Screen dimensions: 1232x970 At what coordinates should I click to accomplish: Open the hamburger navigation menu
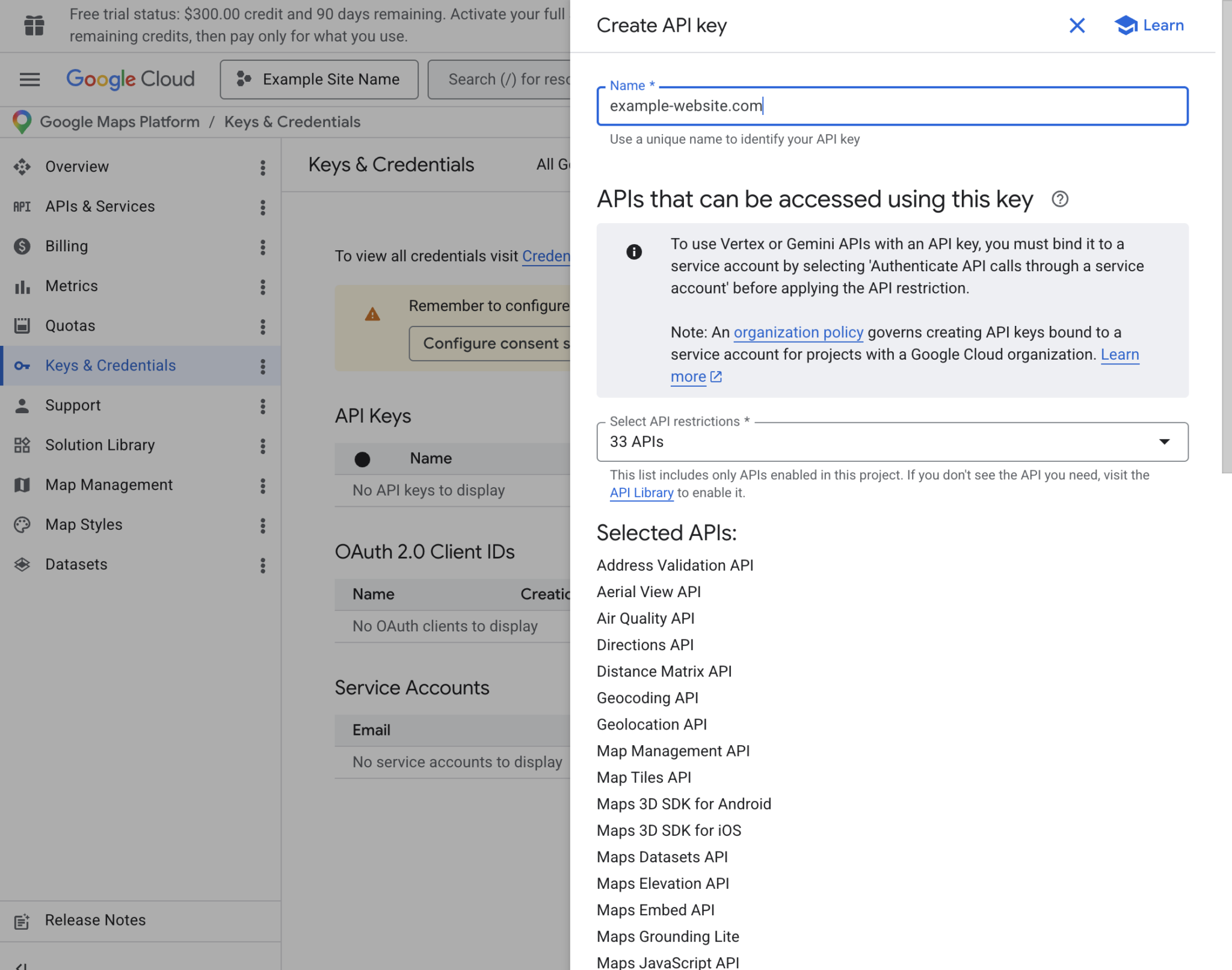point(29,79)
